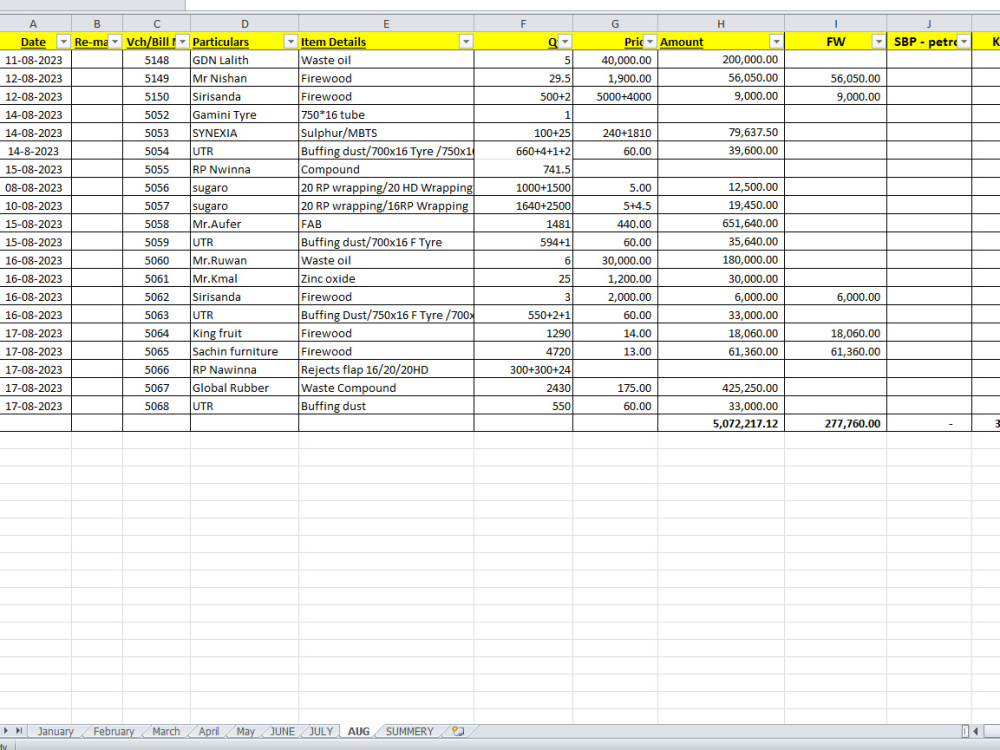Click the quantity cell 741.5
Image resolution: width=1000 pixels, height=750 pixels.
[523, 170]
